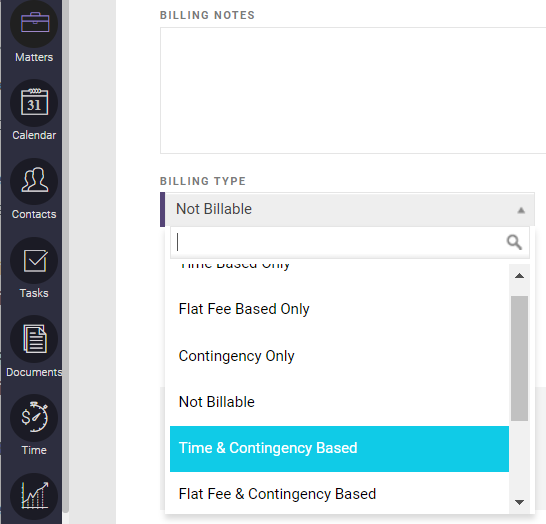Select the partially hidden Time Based Only option
The height and width of the screenshot is (524, 546).
tap(339, 267)
